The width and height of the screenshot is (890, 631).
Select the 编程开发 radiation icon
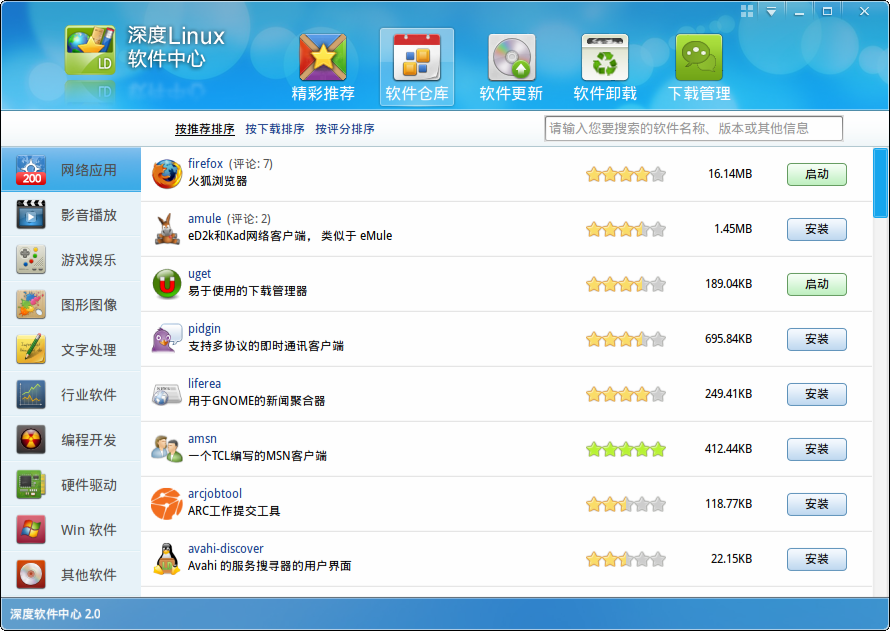31,439
